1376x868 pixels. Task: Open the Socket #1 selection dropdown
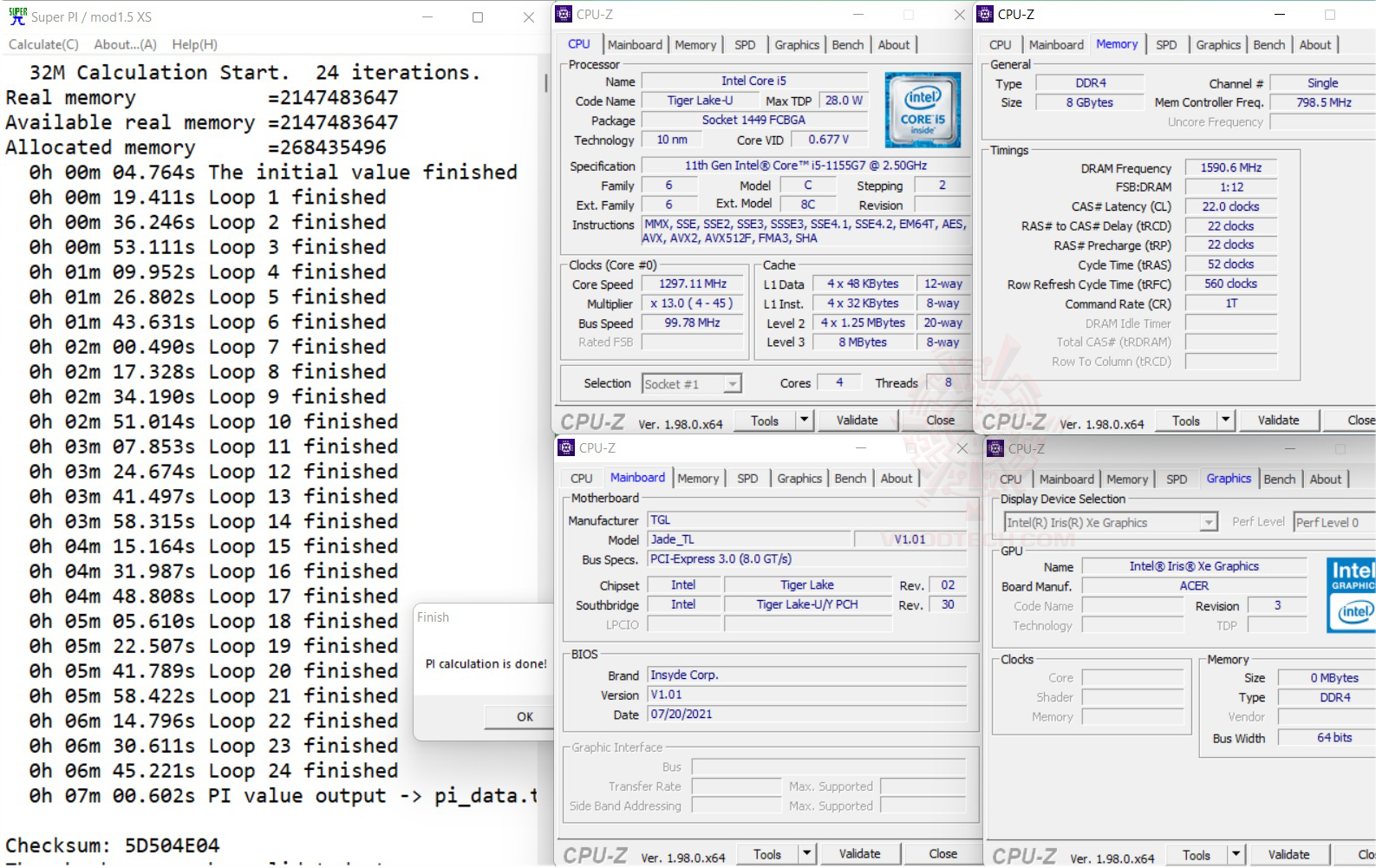coord(733,384)
